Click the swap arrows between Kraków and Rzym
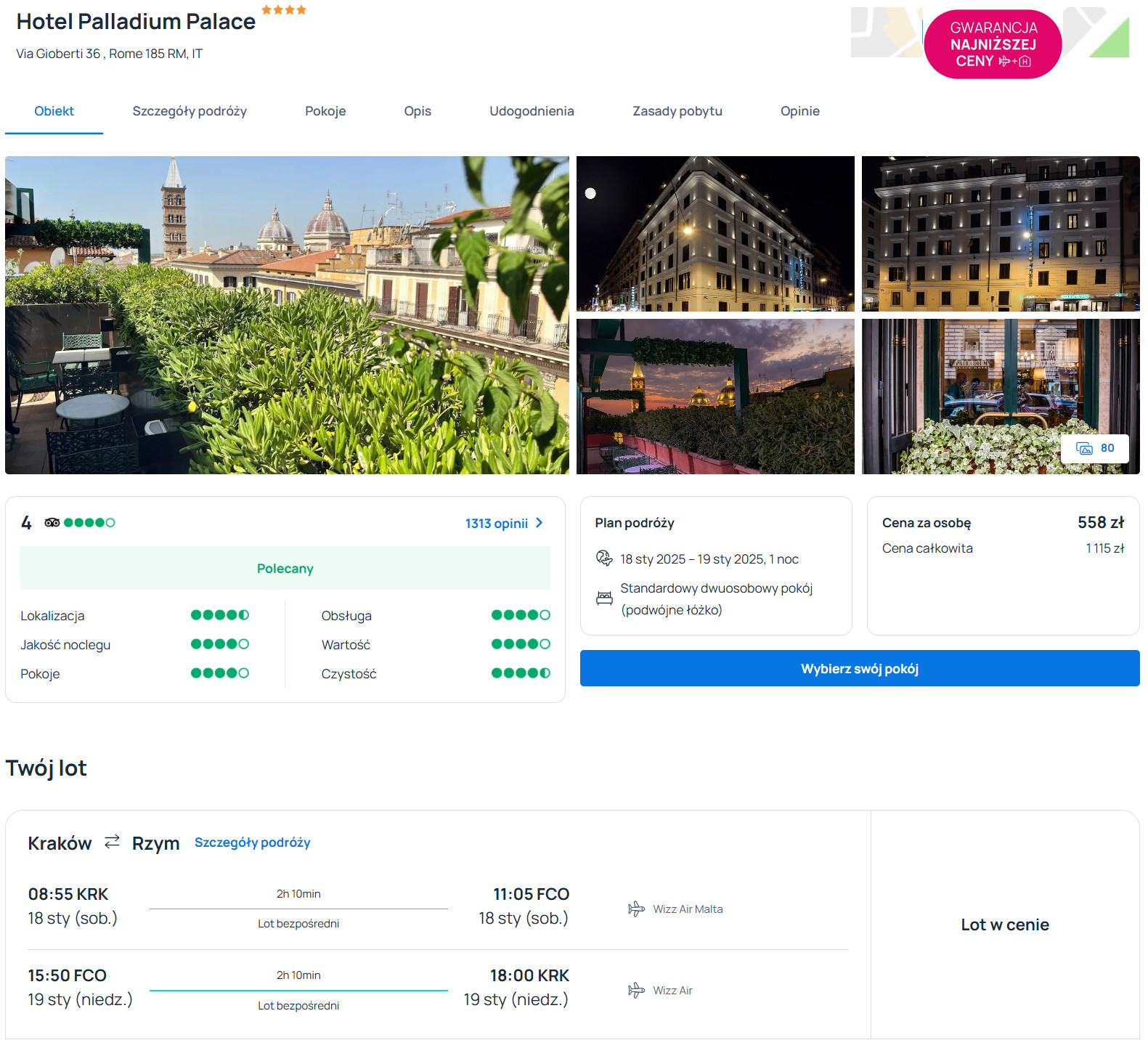This screenshot has height=1040, width=1148. [x=112, y=842]
